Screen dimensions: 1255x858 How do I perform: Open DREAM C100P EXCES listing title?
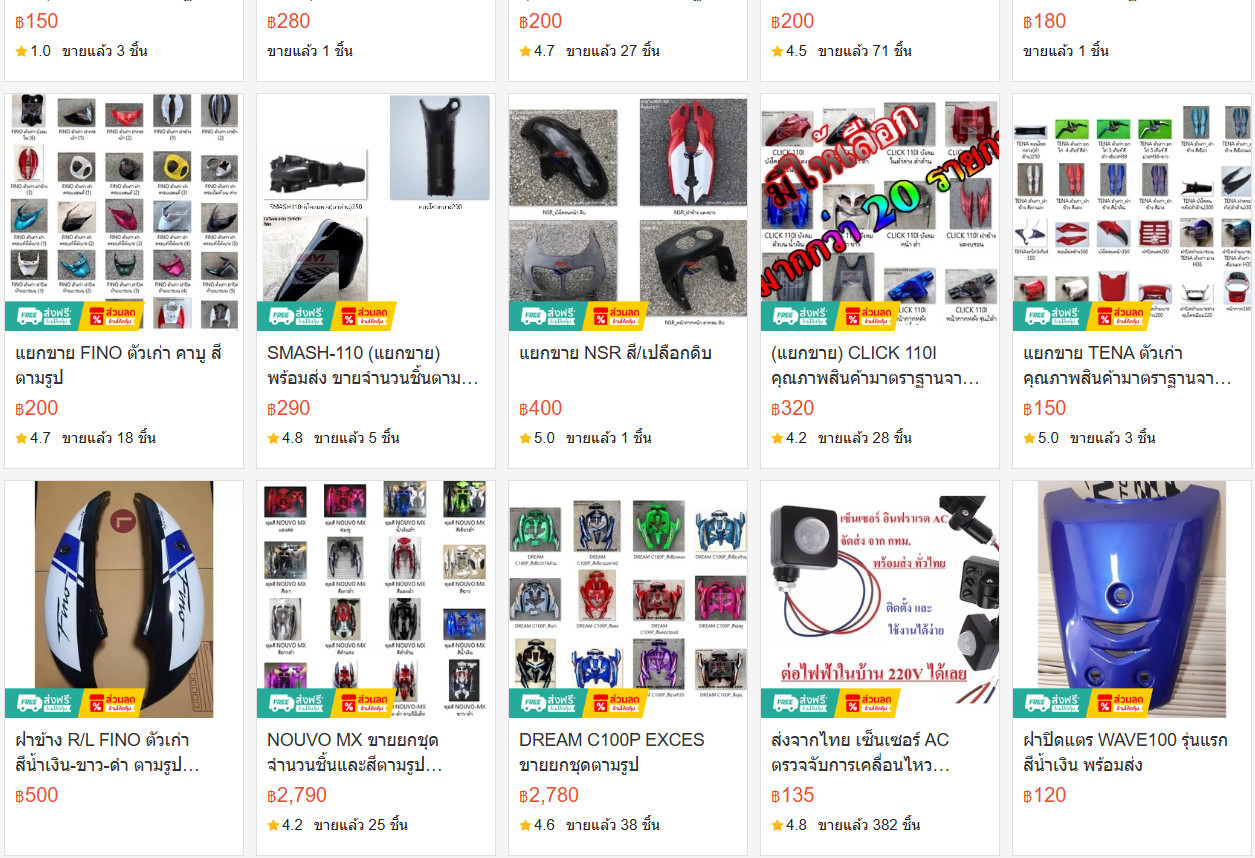[612, 753]
